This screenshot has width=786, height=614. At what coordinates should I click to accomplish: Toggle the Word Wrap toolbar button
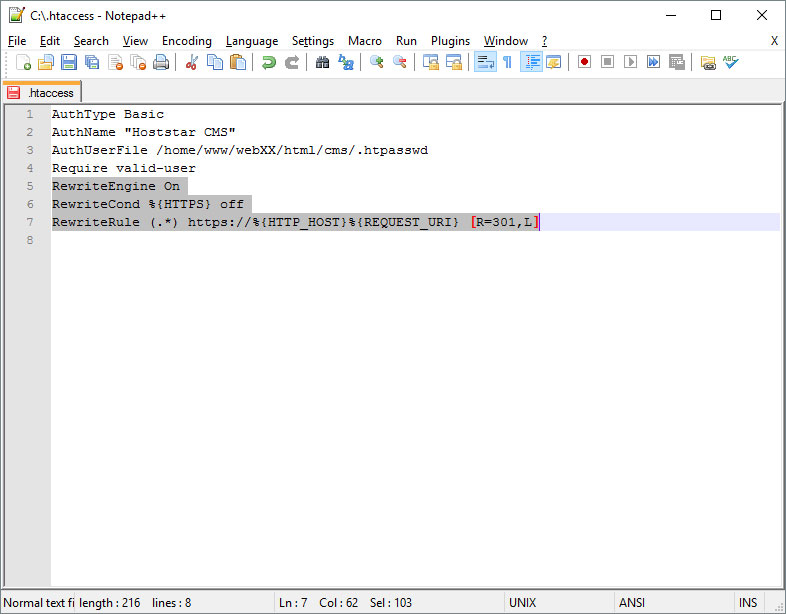485,62
